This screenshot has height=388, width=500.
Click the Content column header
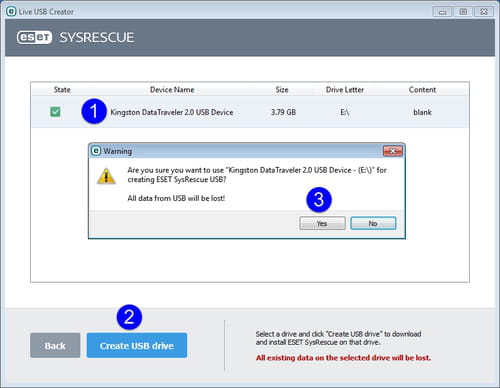[x=422, y=90]
